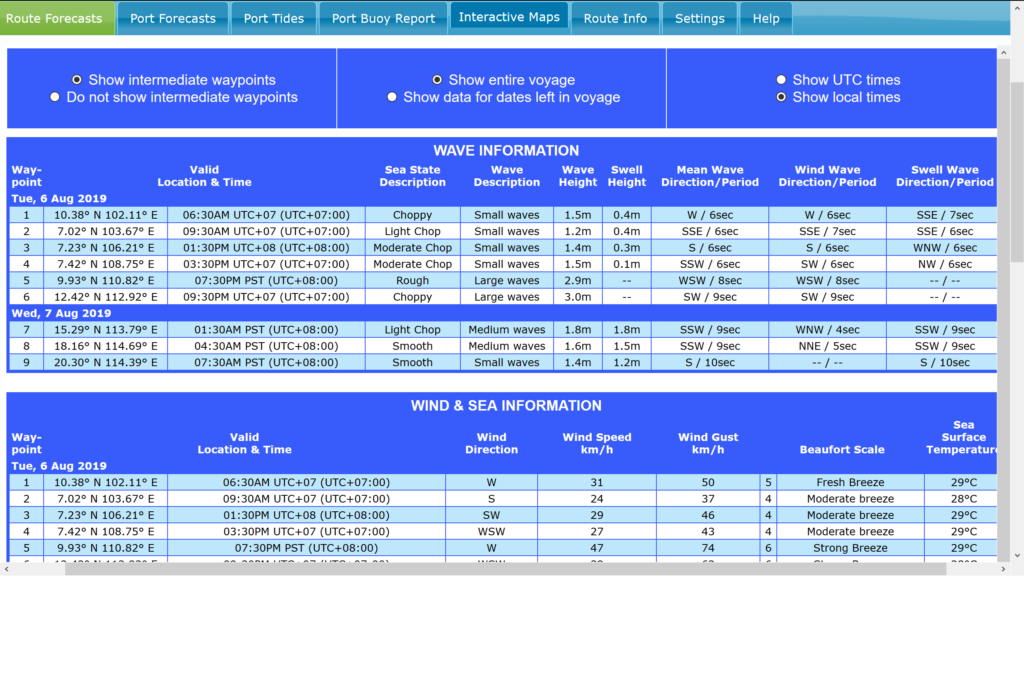1024x686 pixels.
Task: Click the WAVE INFORMATION table heading
Action: point(506,151)
